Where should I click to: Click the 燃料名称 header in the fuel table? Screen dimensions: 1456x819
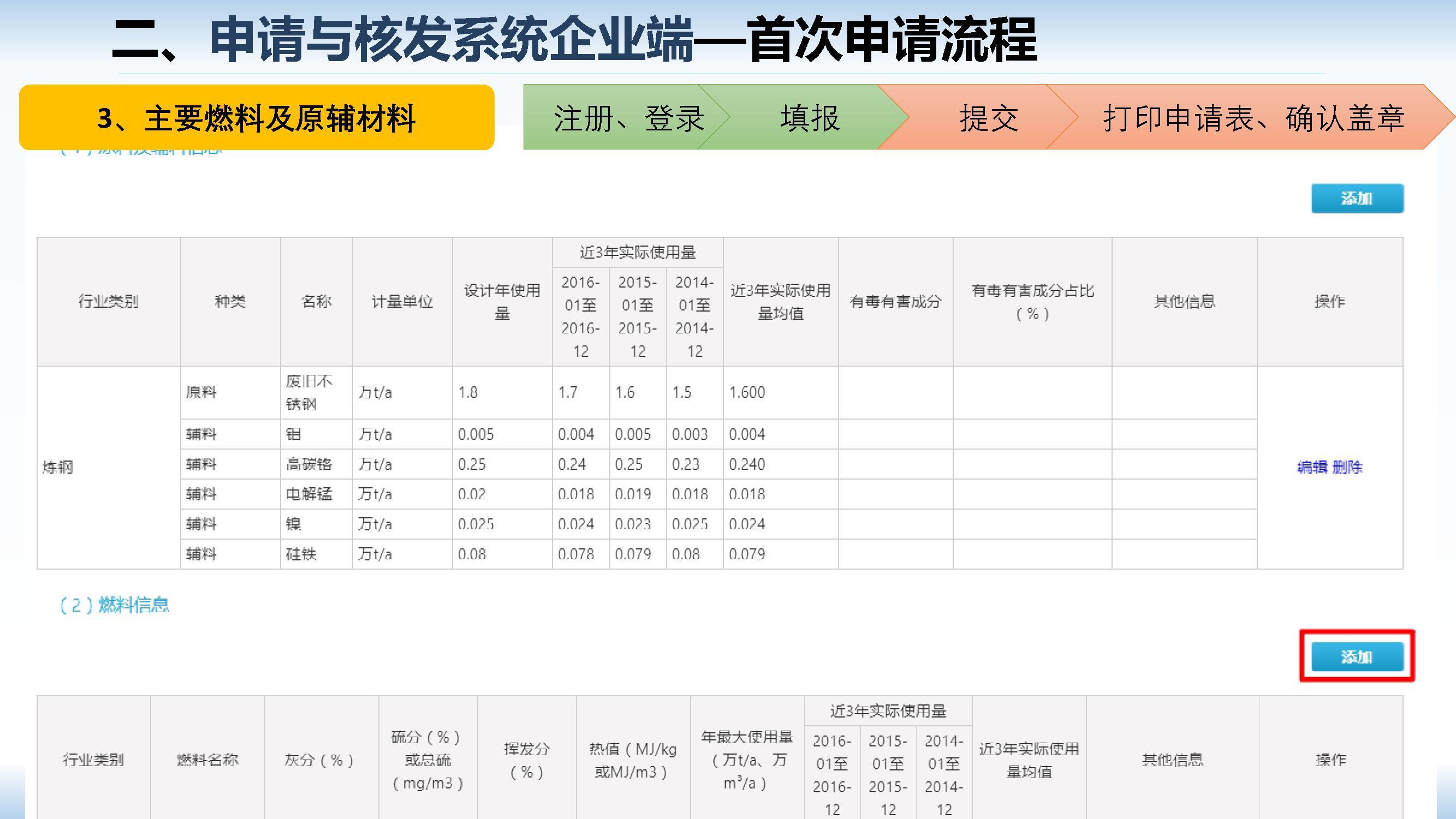(207, 760)
